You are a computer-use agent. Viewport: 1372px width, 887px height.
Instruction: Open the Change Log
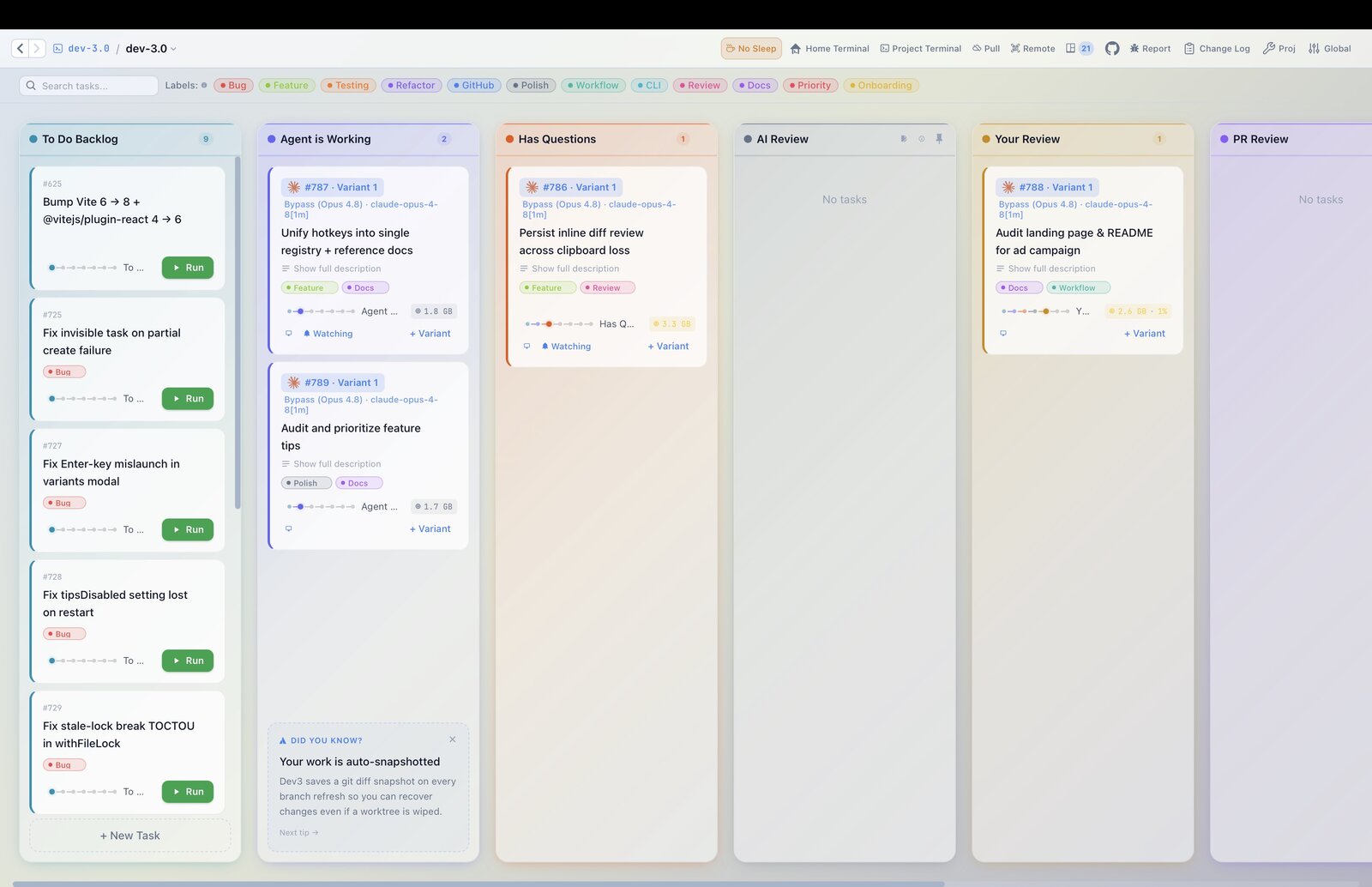click(1217, 49)
